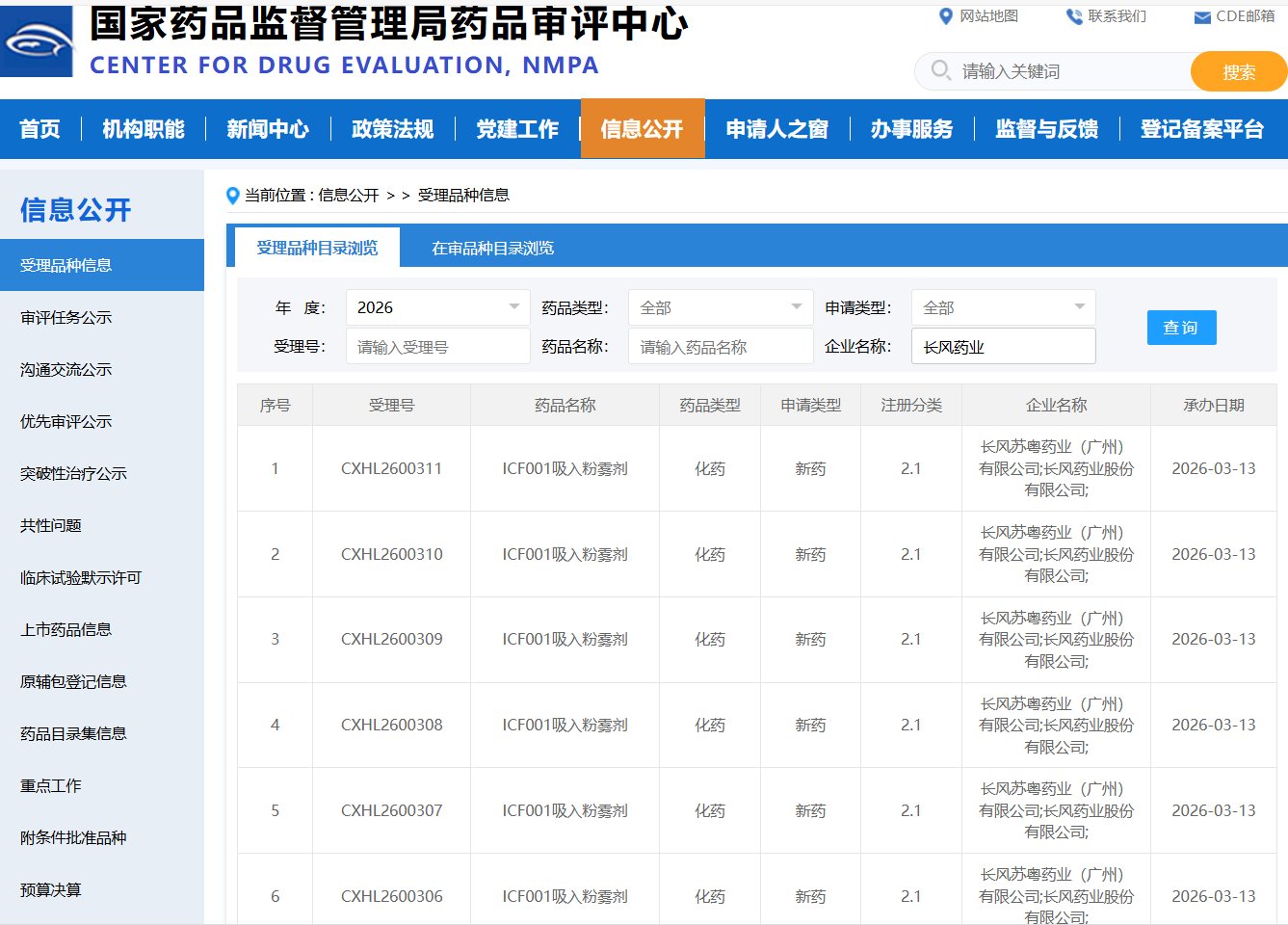
Task: Click the CDE logo in the top-left corner
Action: point(39,40)
